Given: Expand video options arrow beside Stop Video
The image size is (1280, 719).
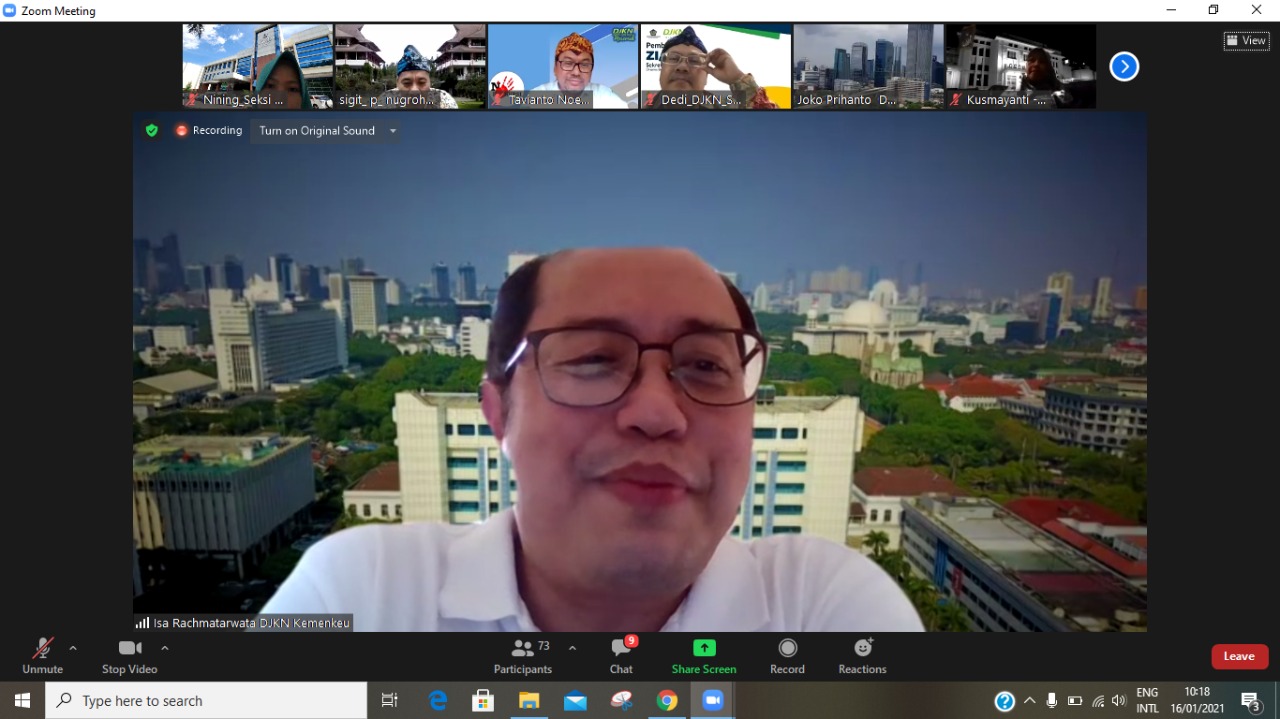Looking at the screenshot, I should click(x=165, y=648).
